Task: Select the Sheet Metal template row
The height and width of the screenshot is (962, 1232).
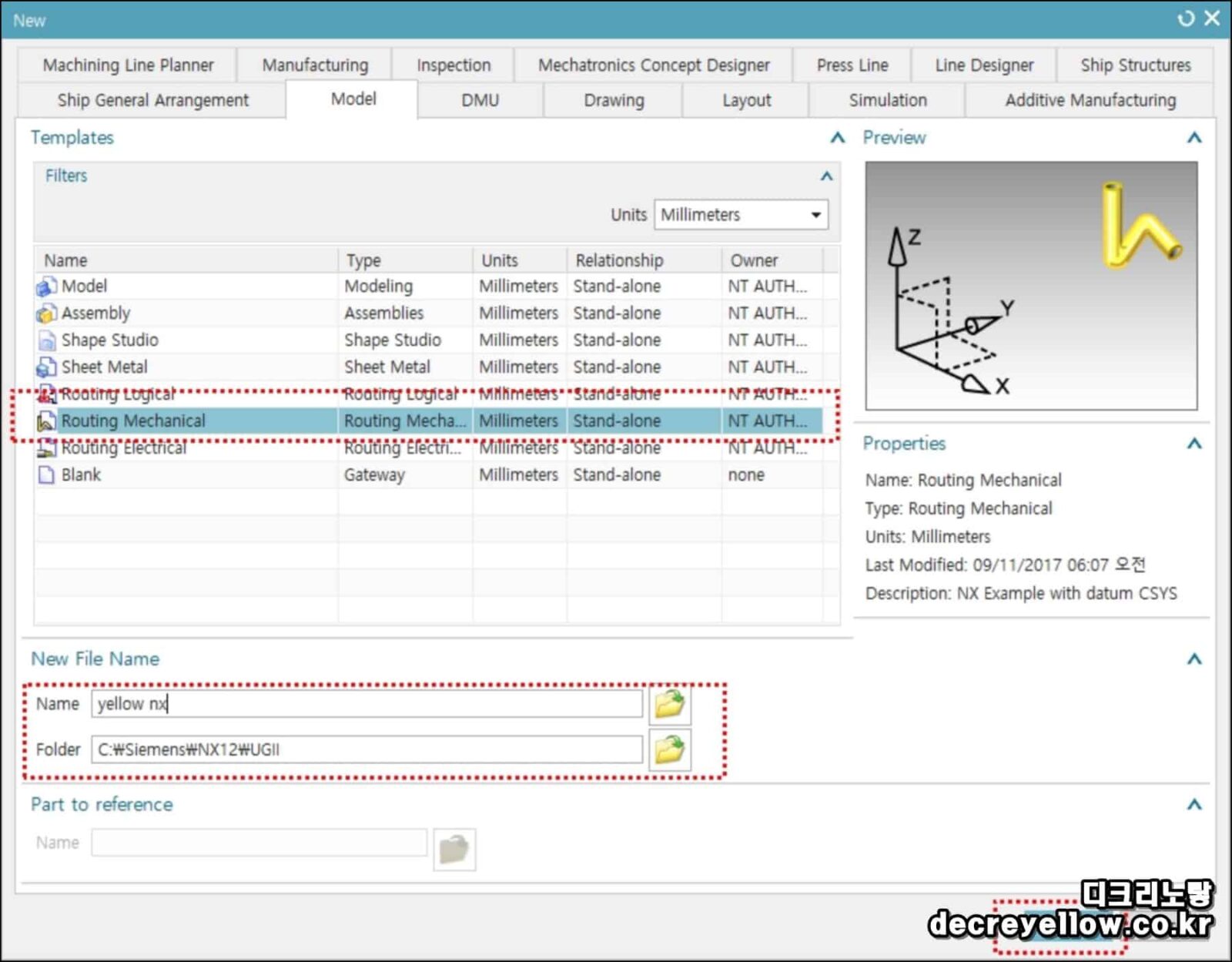Action: [x=429, y=367]
